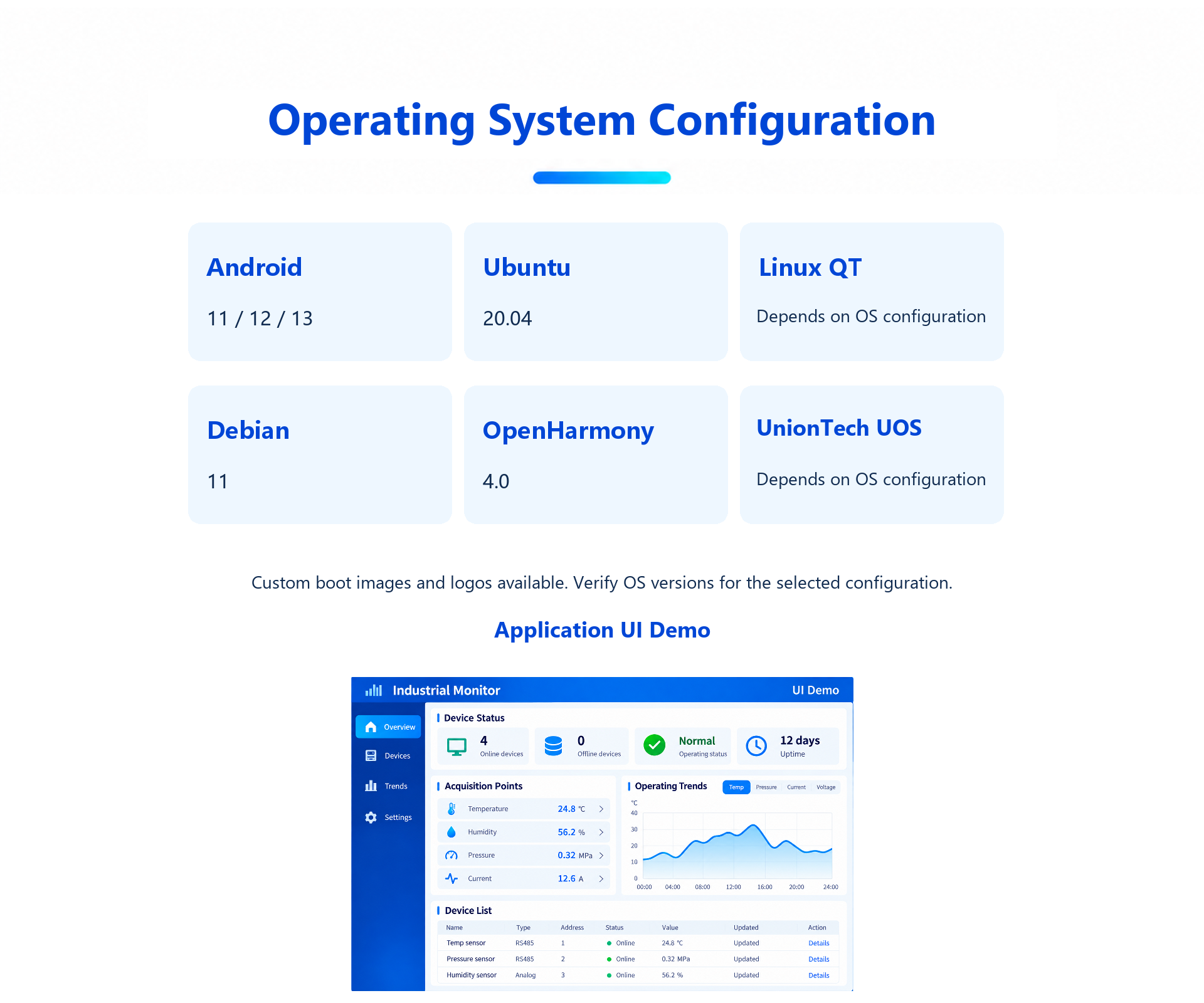Expand the Current row chevron
Image resolution: width=1204 pixels, height=1003 pixels.
601,878
